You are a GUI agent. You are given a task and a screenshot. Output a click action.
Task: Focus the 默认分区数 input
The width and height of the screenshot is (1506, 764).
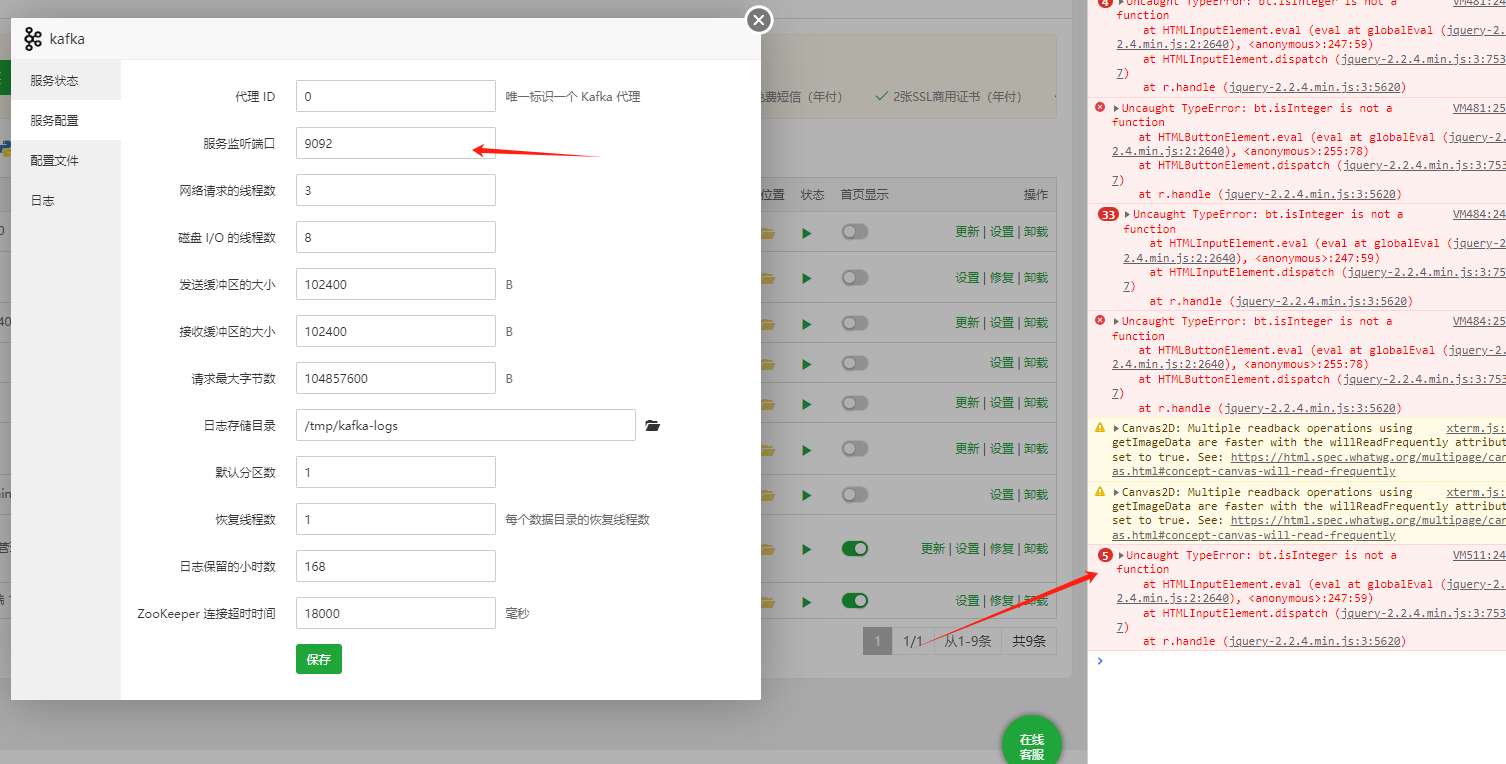396,472
